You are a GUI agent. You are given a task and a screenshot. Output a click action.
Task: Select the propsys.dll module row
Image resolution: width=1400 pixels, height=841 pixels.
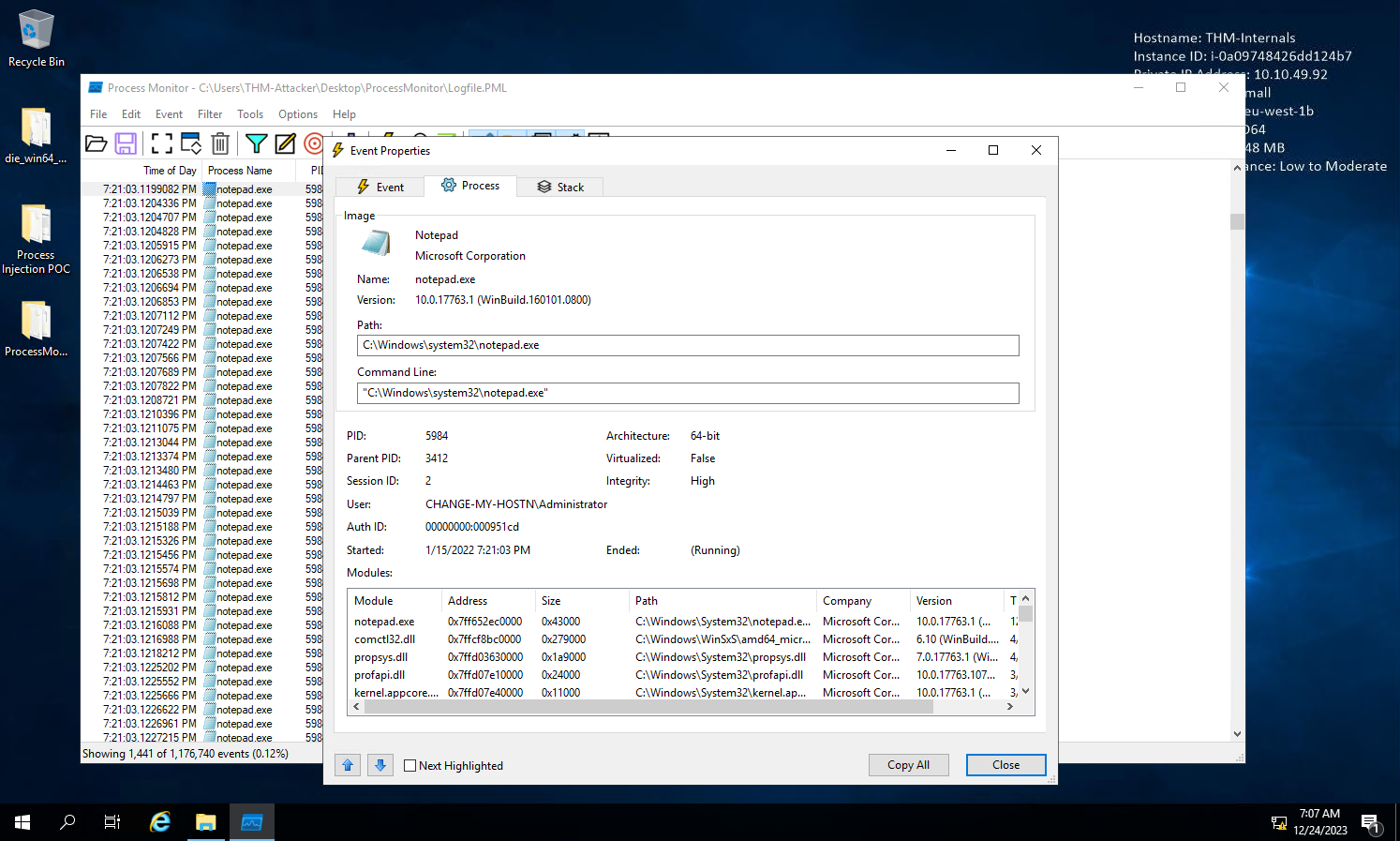click(x=683, y=657)
